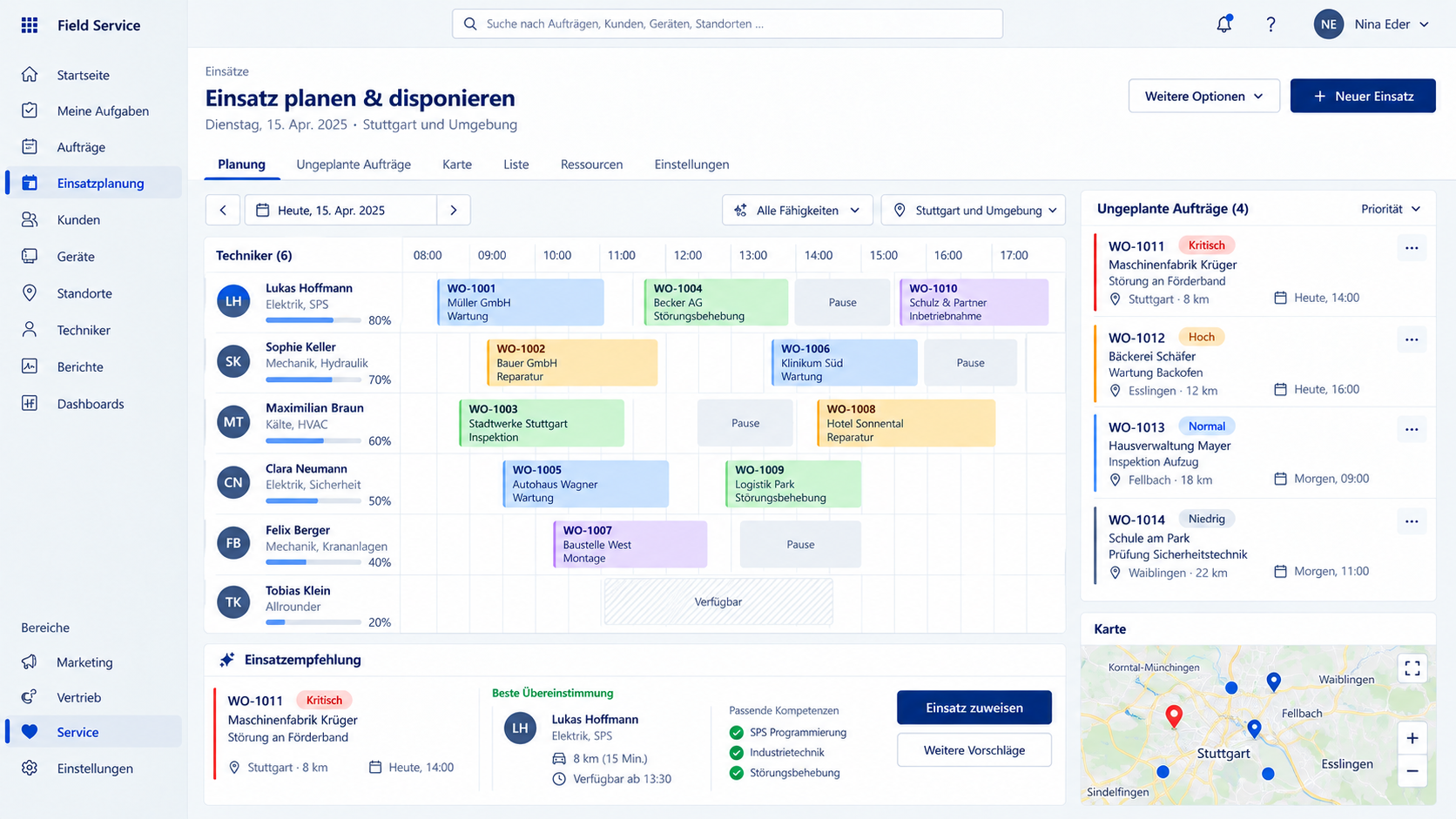1456x819 pixels.
Task: Switch to Ressourcen tab
Action: pos(591,164)
